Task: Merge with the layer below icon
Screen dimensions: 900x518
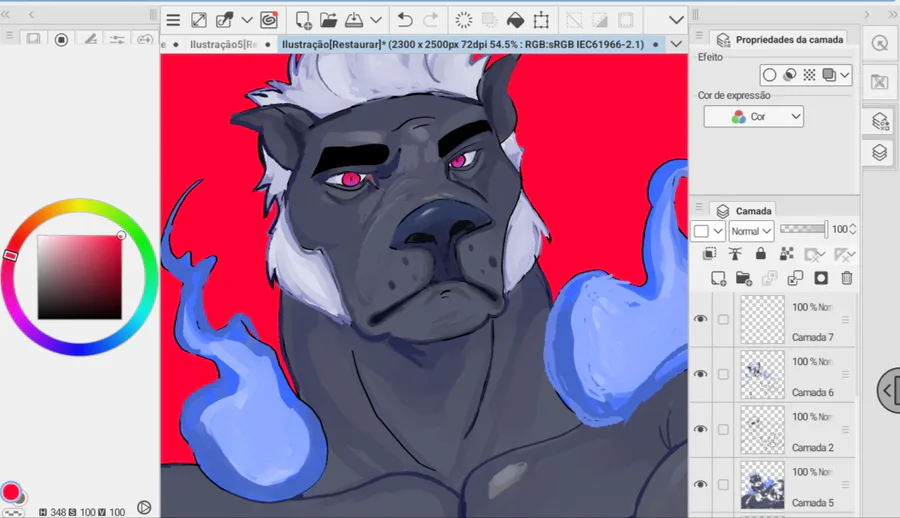Action: (795, 279)
